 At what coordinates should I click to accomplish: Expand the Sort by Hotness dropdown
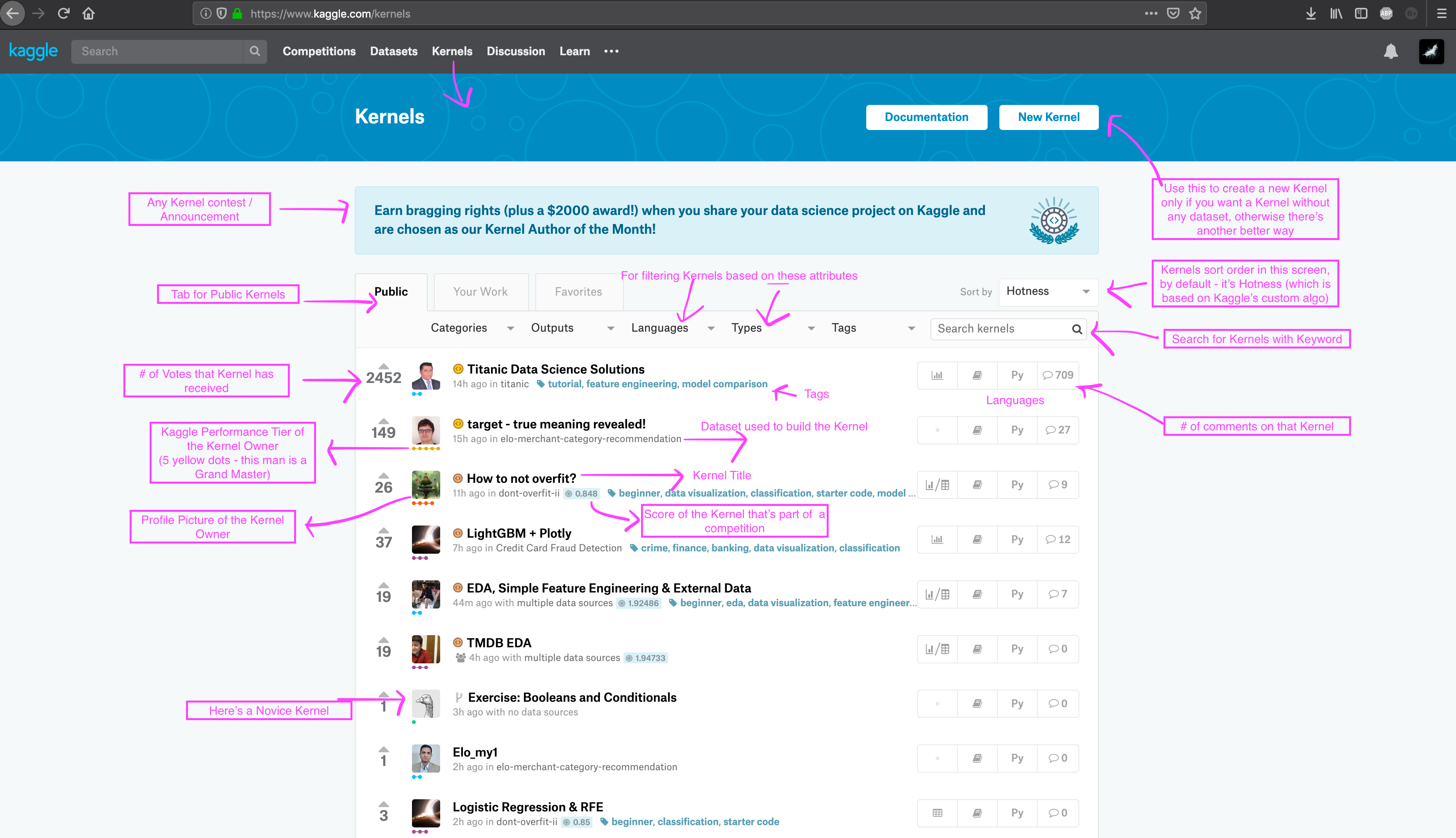coord(1048,291)
